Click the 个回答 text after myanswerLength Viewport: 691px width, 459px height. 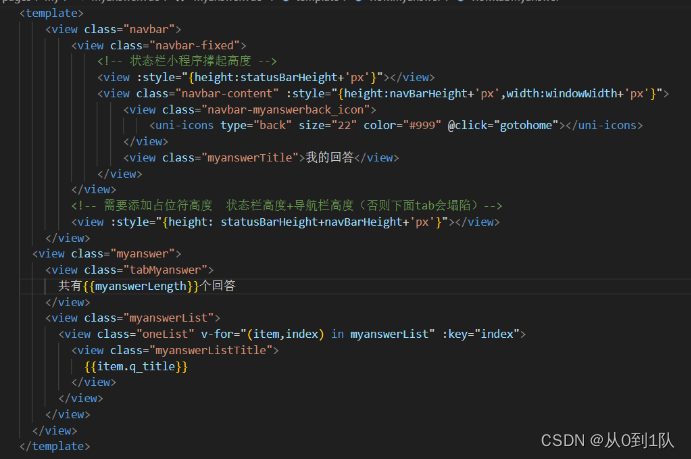(217, 286)
